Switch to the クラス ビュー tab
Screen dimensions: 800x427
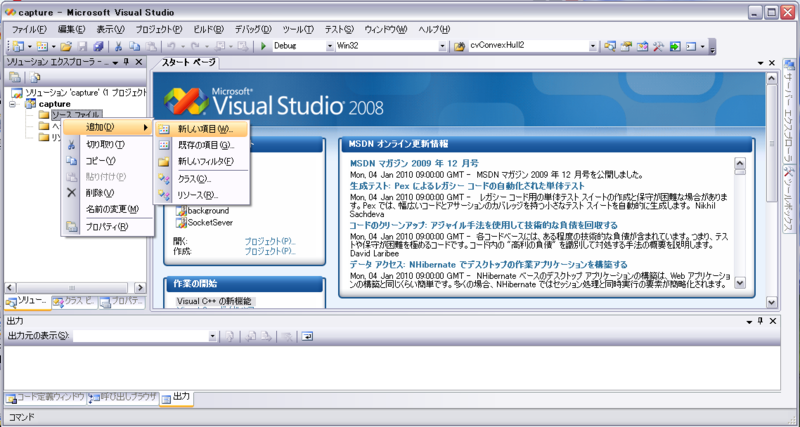click(x=74, y=302)
